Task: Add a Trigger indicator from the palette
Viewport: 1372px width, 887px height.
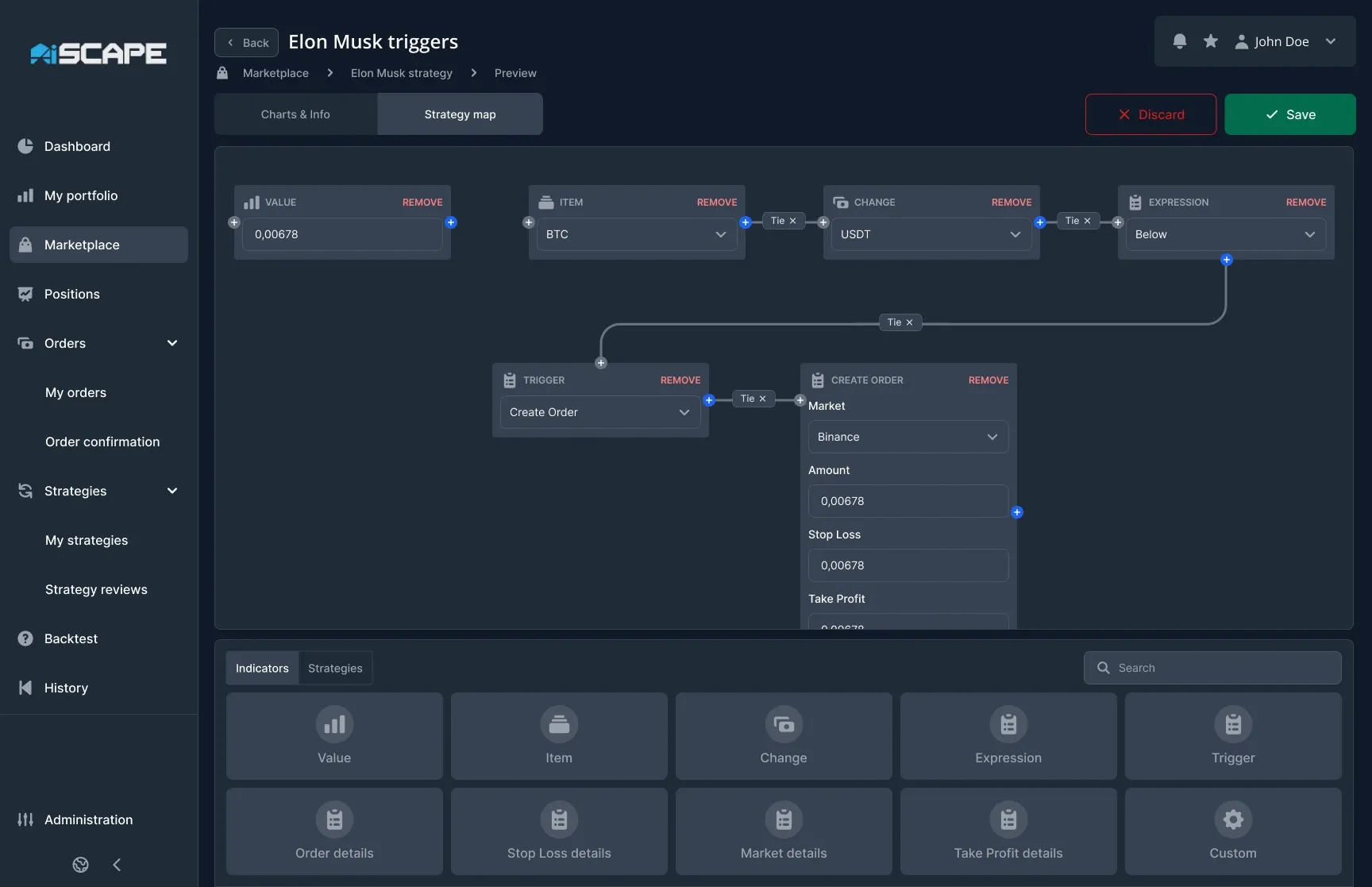Action: (x=1233, y=736)
